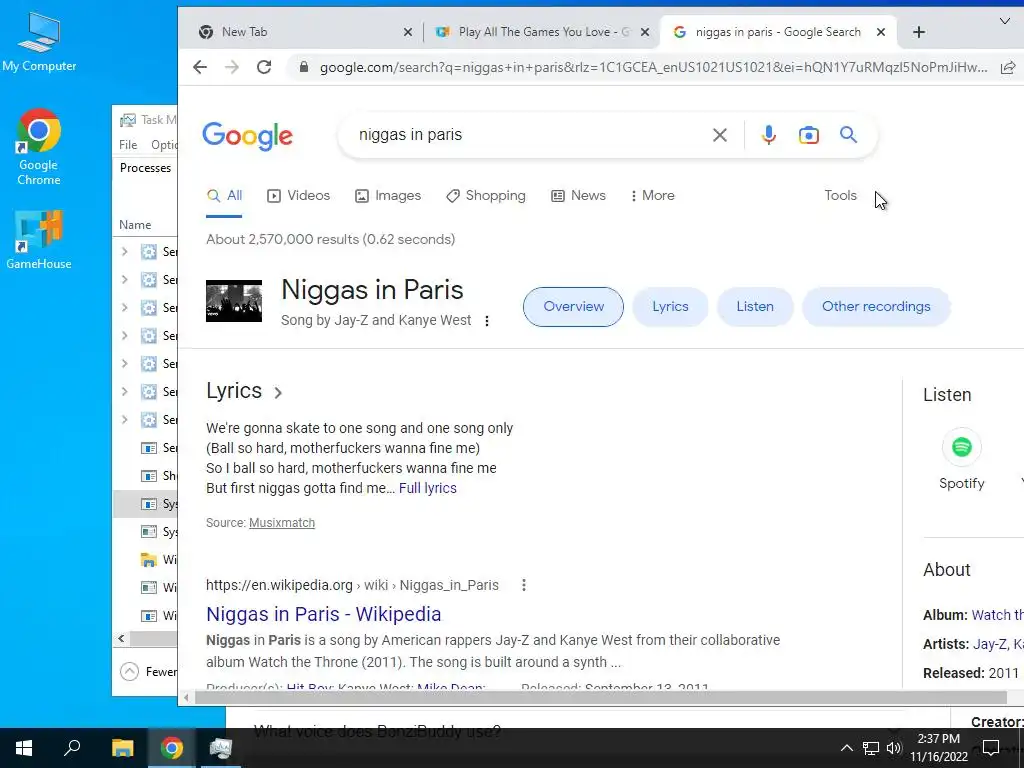Open the Windows Start menu

pyautogui.click(x=24, y=748)
